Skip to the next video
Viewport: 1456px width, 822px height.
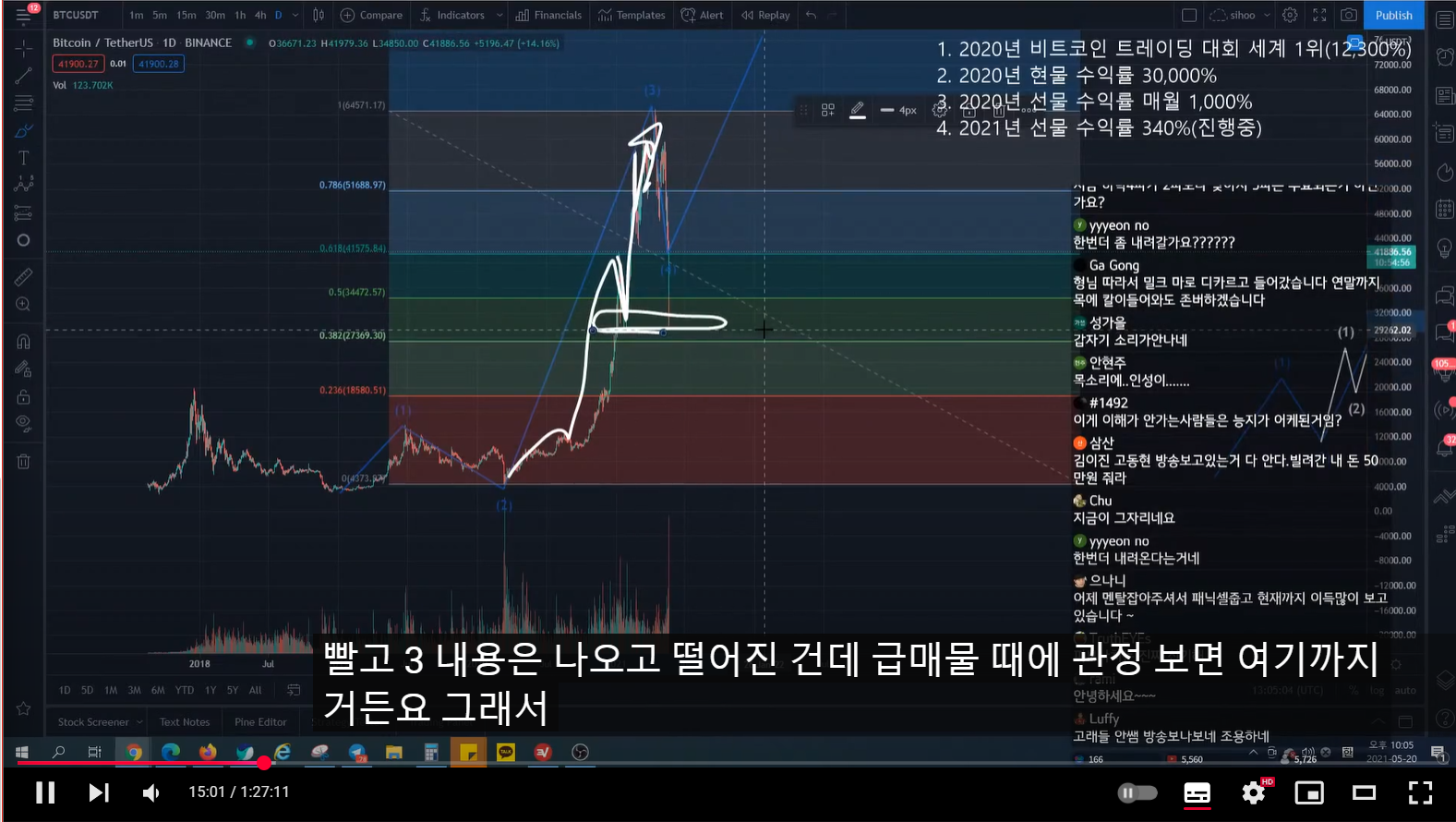98,792
